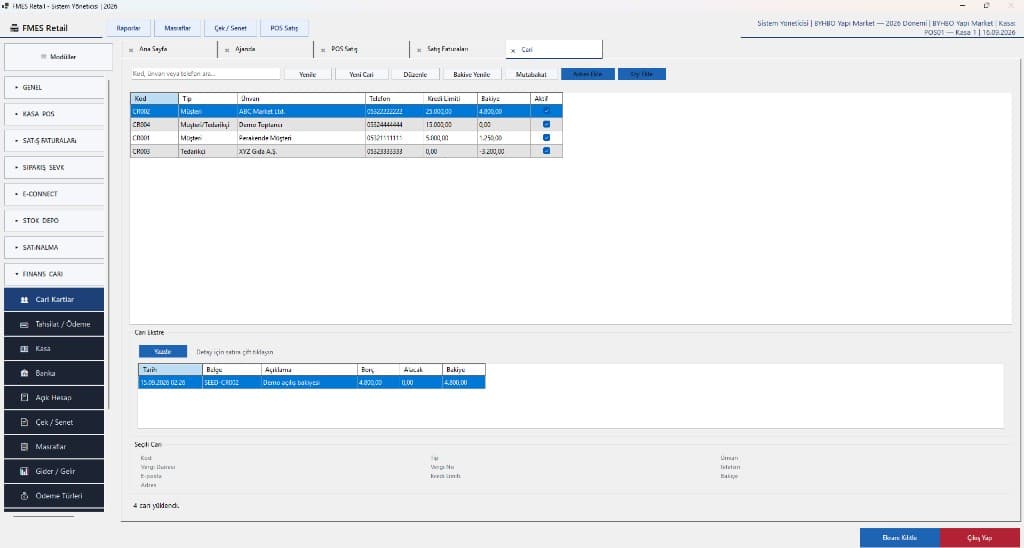
Task: Log out with Çıkış Yap
Action: click(980, 538)
